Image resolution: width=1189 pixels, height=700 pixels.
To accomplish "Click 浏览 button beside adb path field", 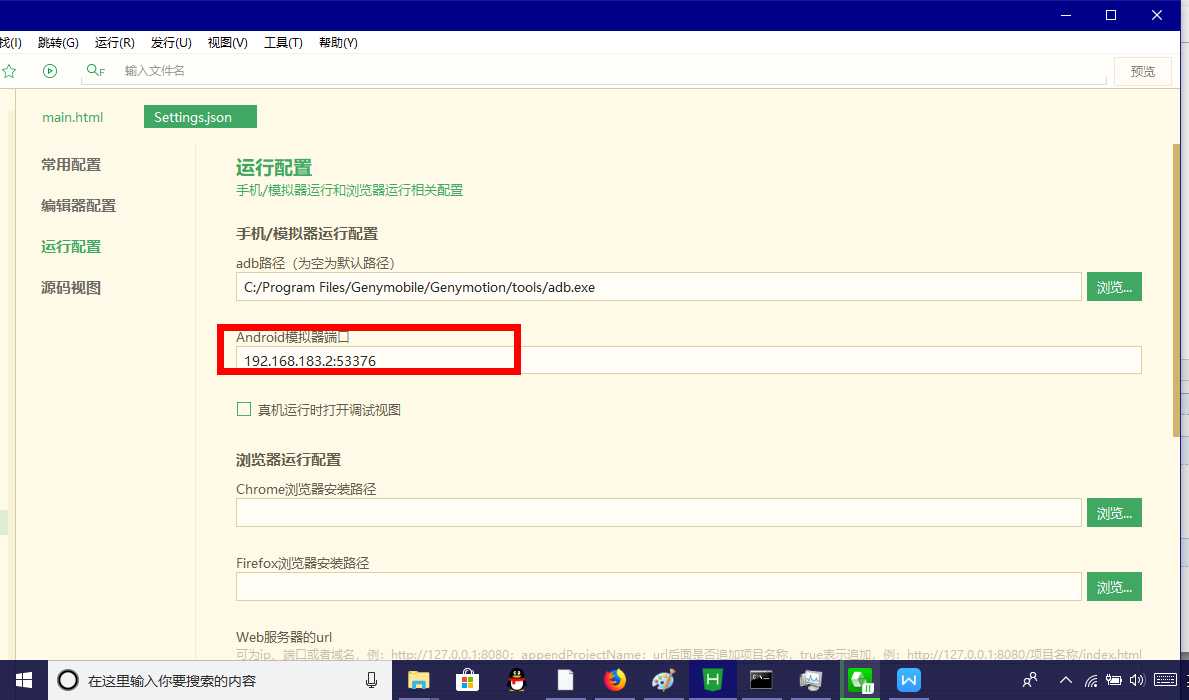I will pyautogui.click(x=1113, y=287).
